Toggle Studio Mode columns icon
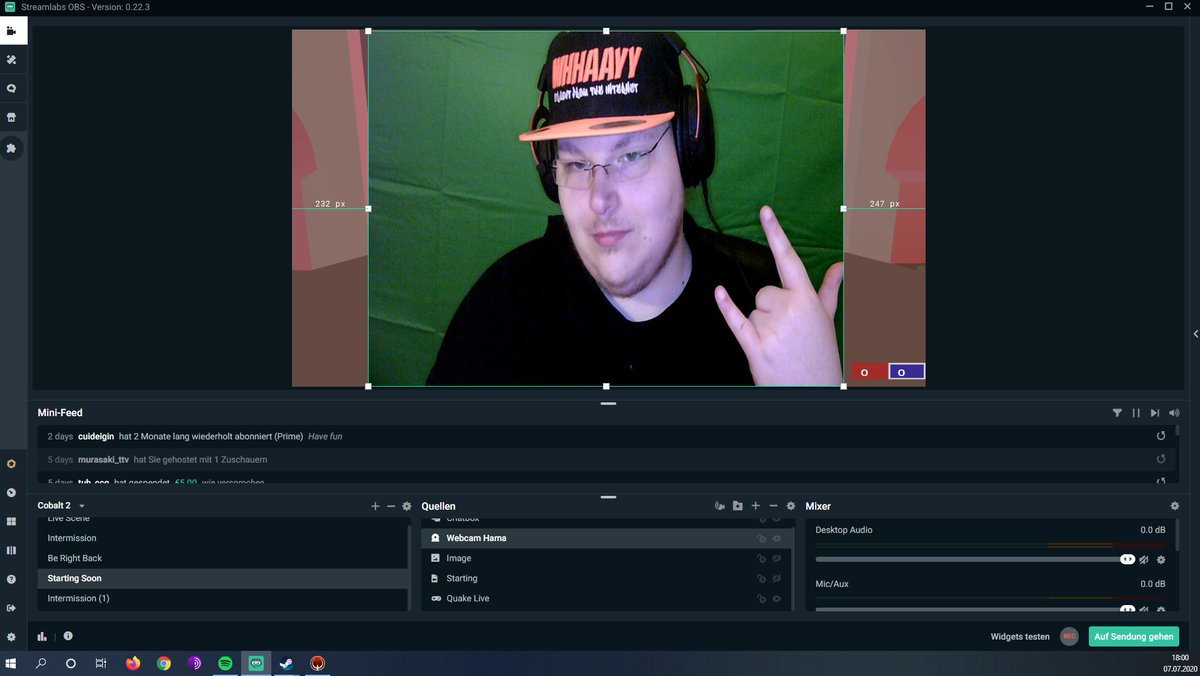Screen dimensions: 1200x676 11,550
